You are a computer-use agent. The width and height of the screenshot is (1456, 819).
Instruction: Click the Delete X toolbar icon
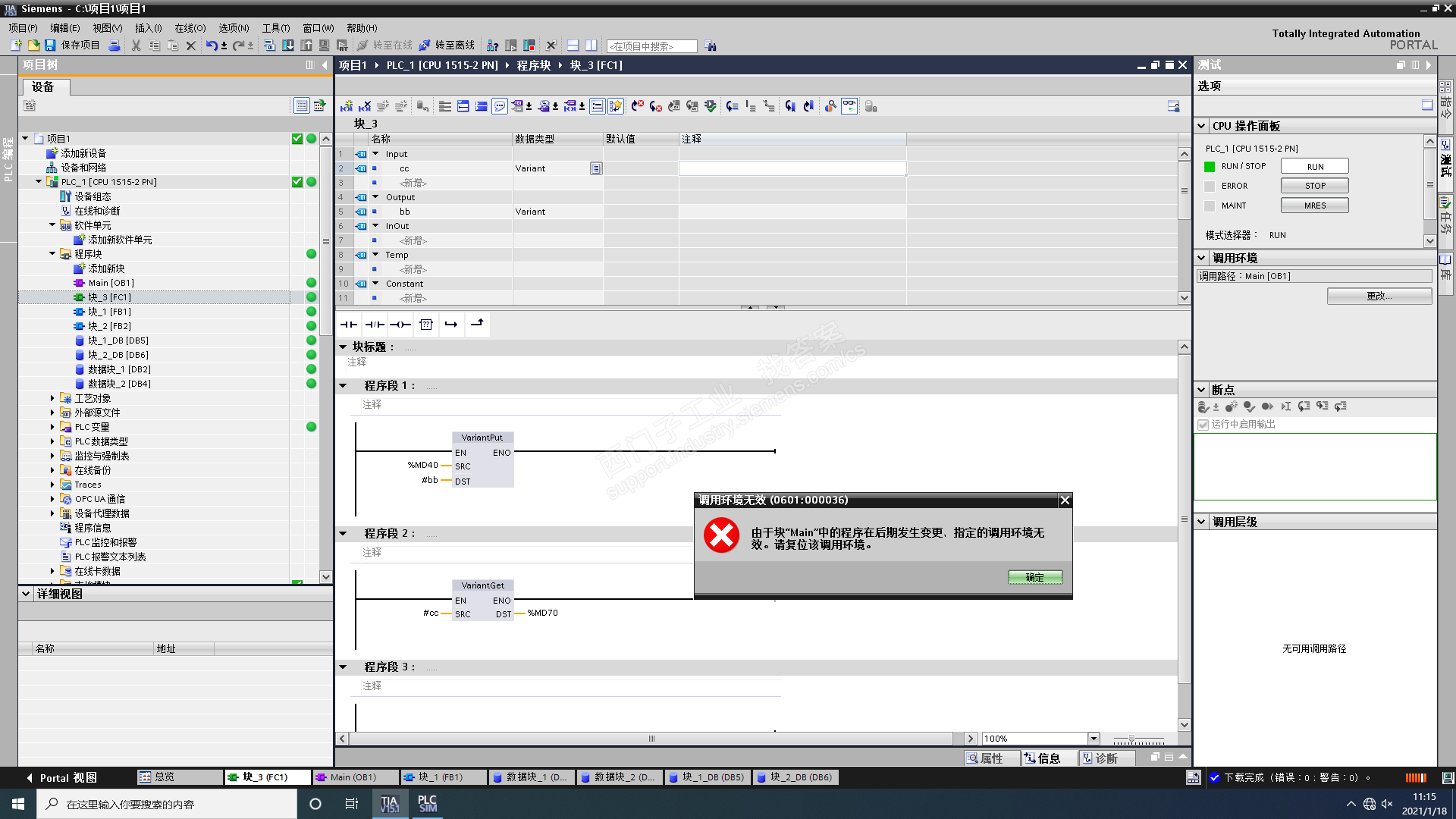tap(191, 45)
